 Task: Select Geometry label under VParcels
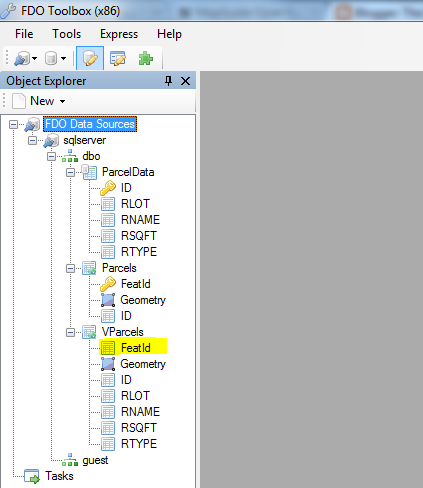point(143,364)
